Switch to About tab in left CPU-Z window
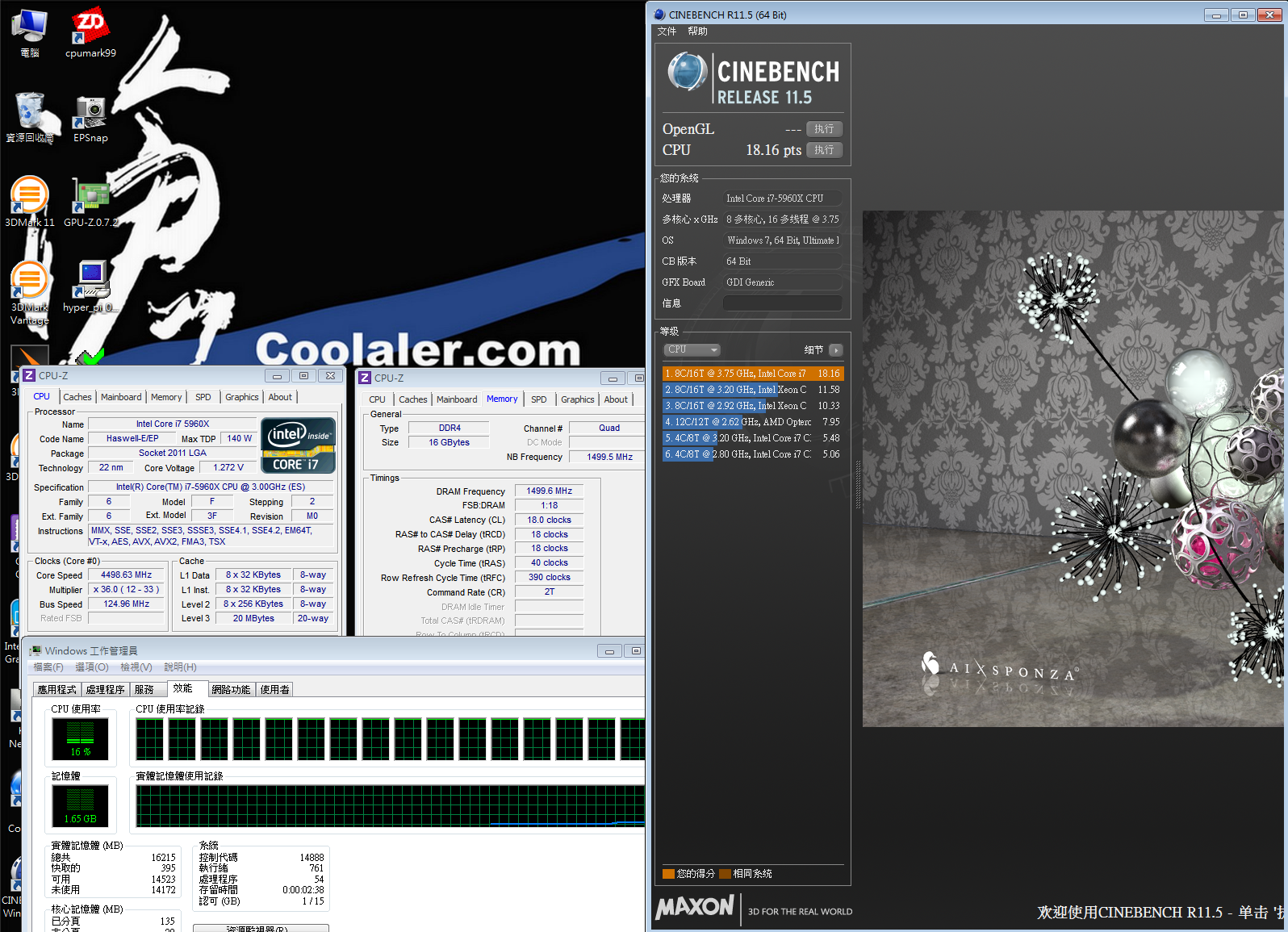Viewport: 1288px width, 932px height. pyautogui.click(x=280, y=397)
